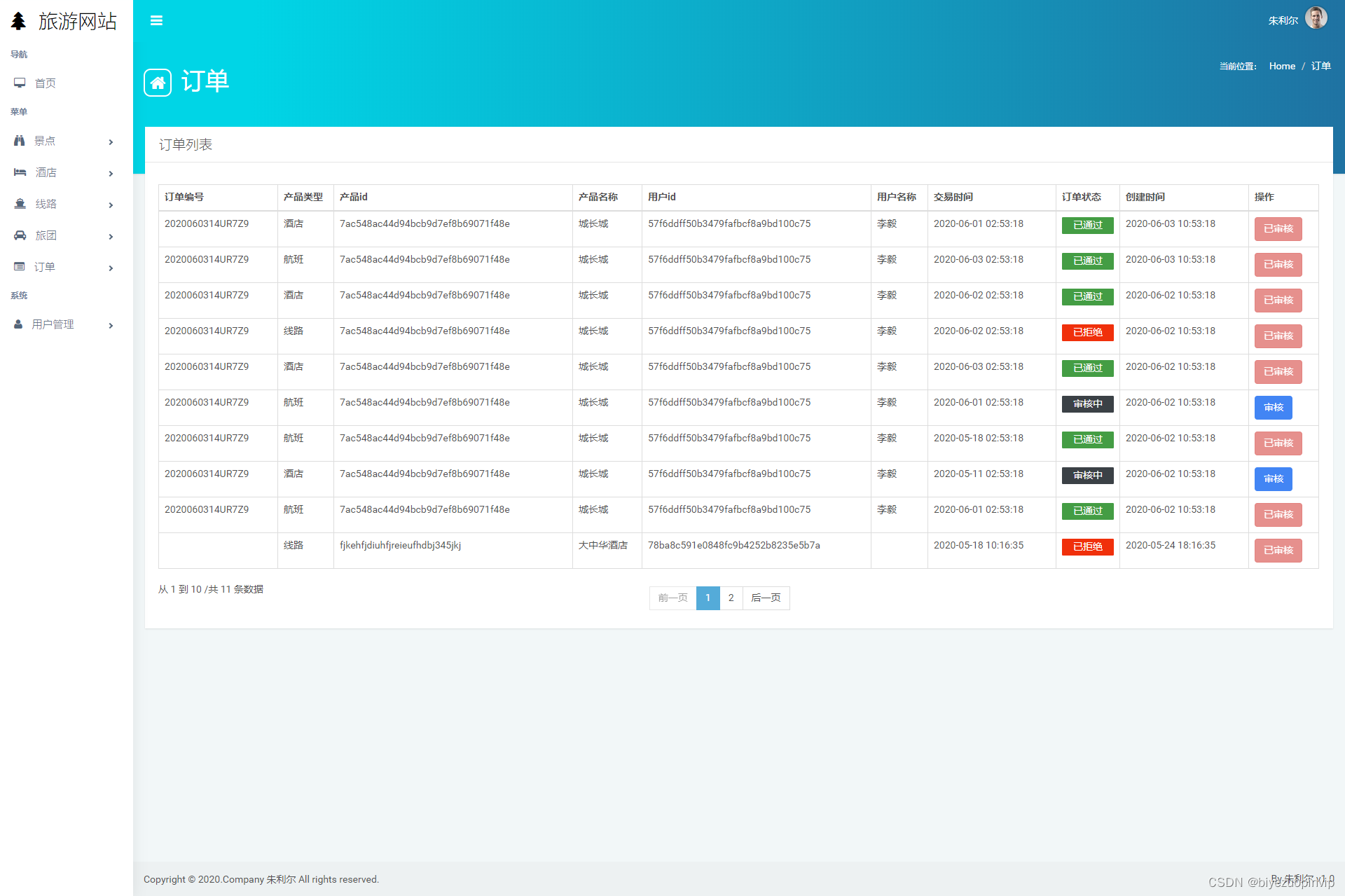Screen dimensions: 1345x896
Task: Expand the 用户管理 chevron
Action: [x=111, y=325]
